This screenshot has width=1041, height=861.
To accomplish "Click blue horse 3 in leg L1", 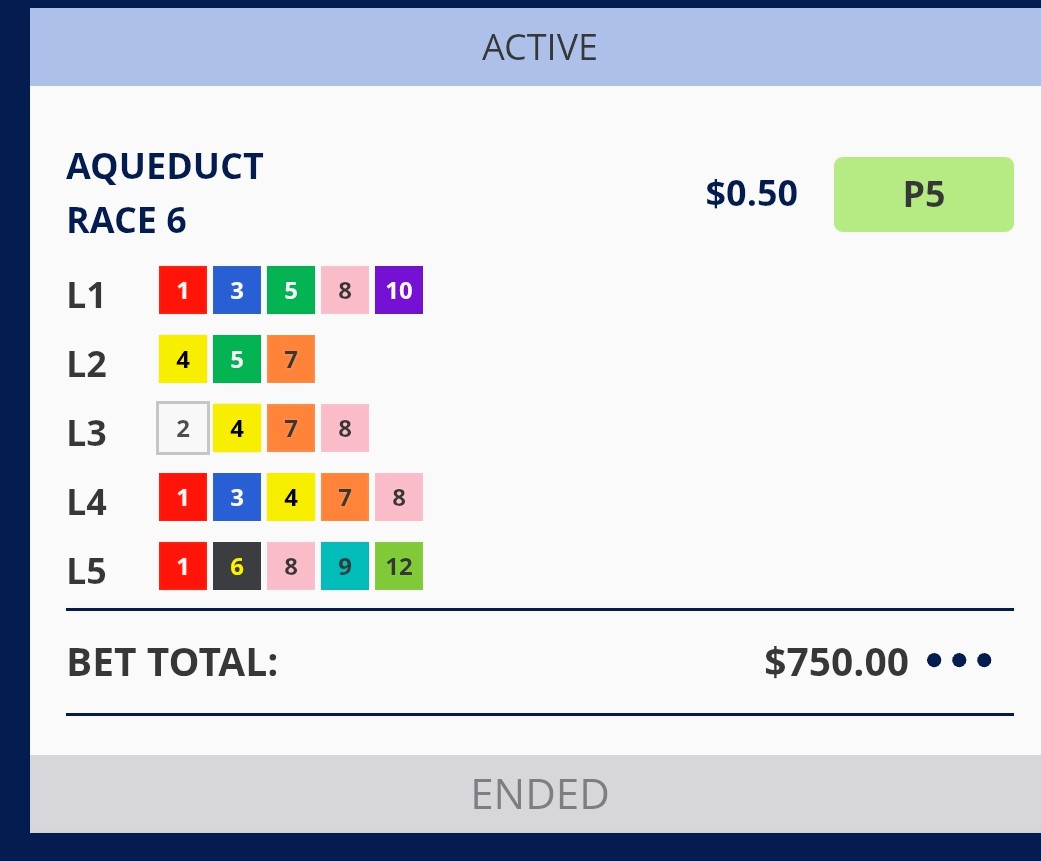I will click(237, 290).
